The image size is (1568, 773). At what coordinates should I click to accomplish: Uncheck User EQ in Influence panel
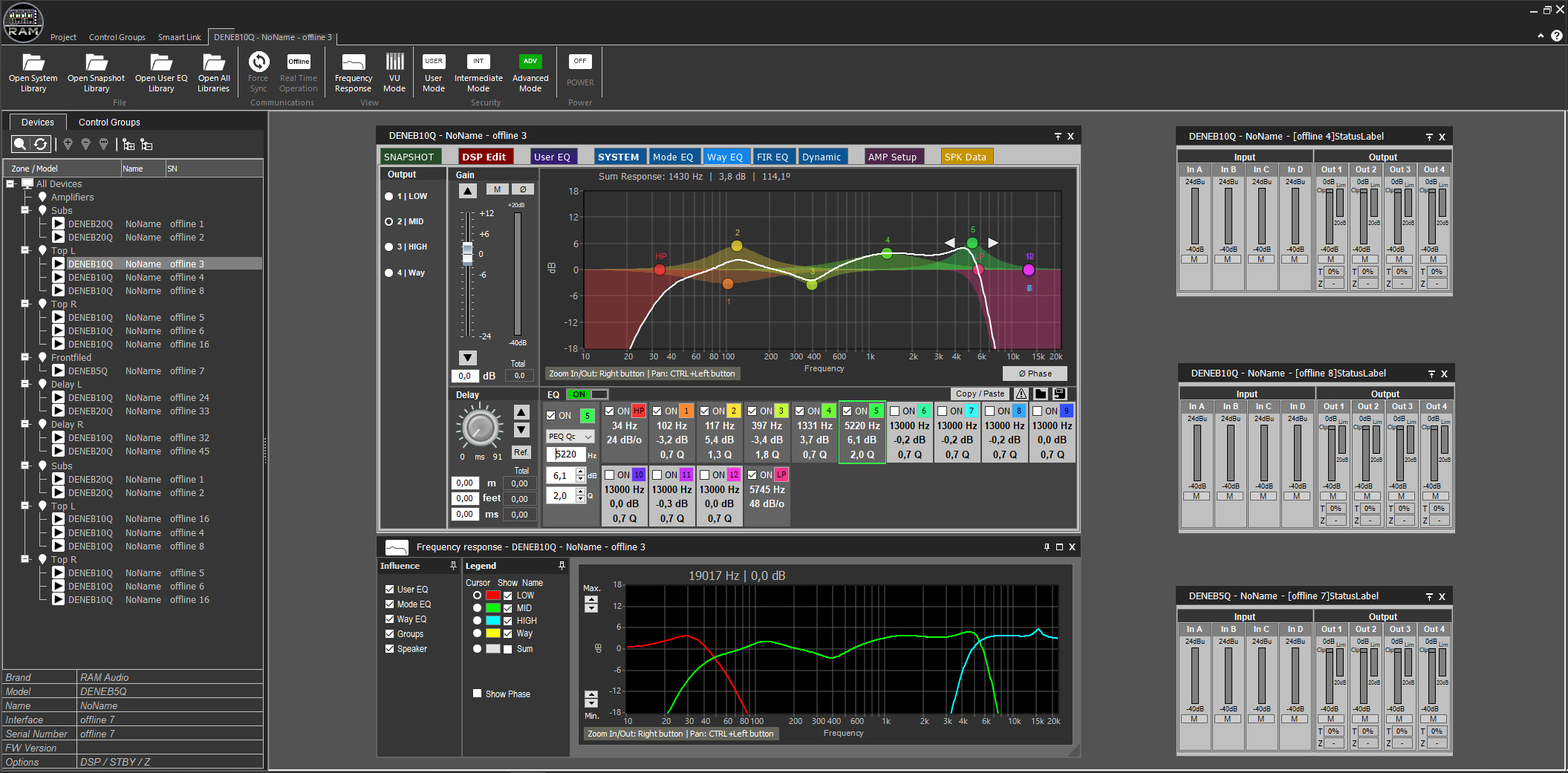coord(389,589)
